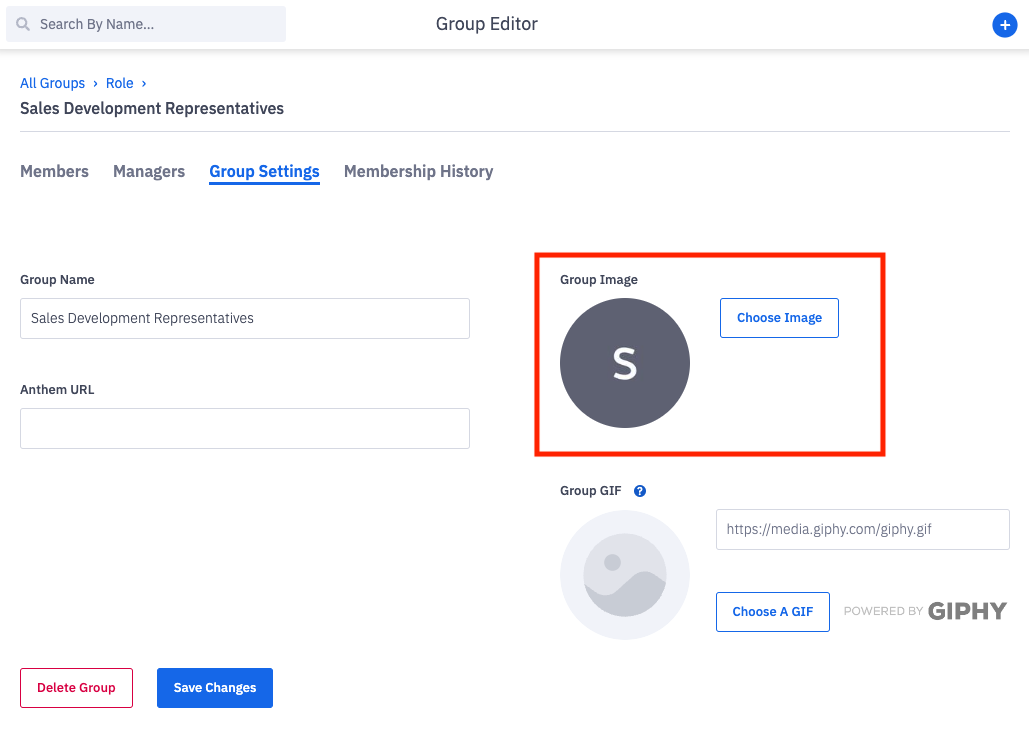Click the Powered by GIPHY logo
Viewport: 1029px width, 738px height.
point(925,611)
